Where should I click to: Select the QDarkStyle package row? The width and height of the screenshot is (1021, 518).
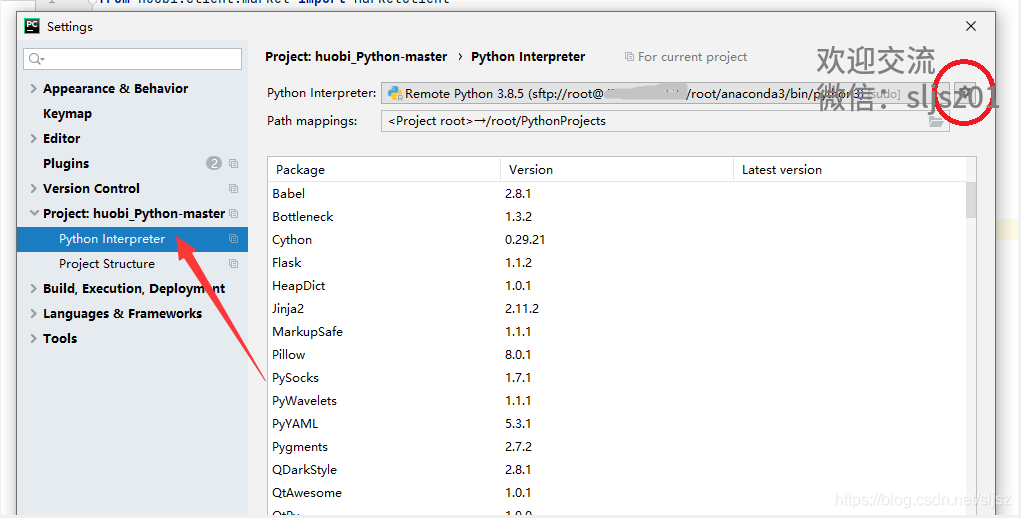(617, 469)
